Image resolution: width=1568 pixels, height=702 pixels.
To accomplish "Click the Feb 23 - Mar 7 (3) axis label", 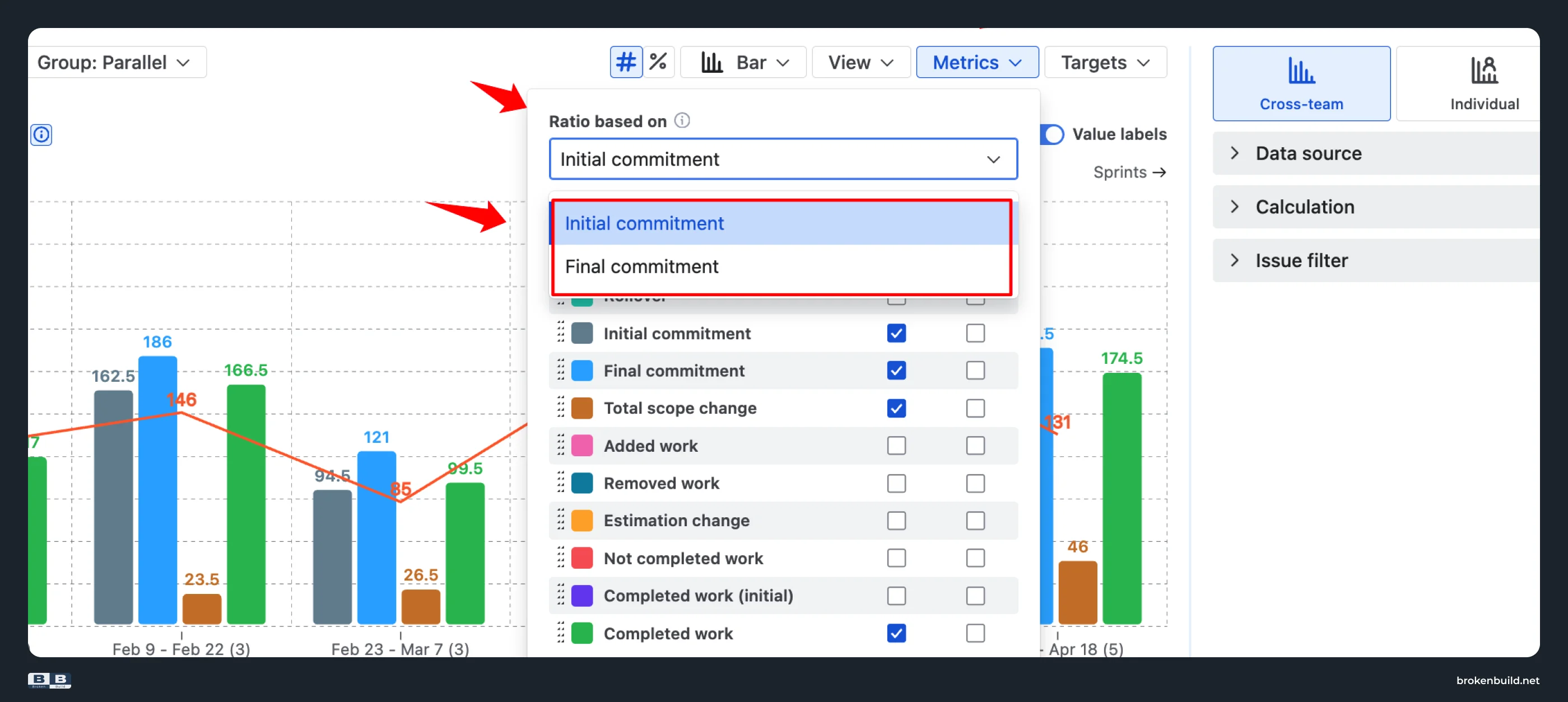I will point(400,648).
